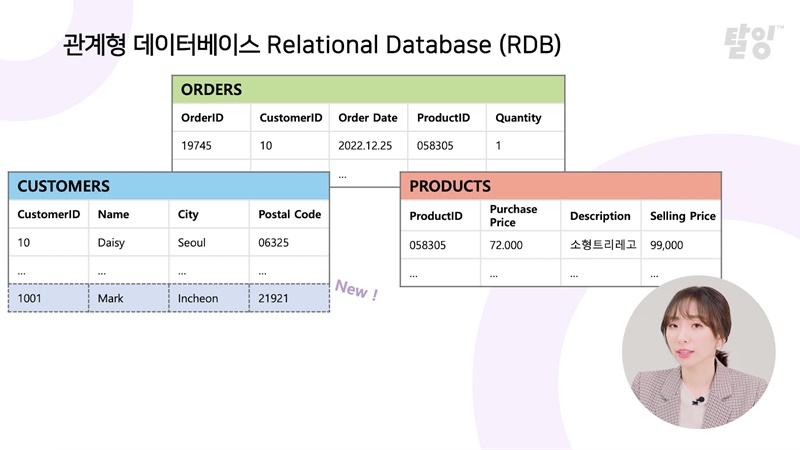800x450 pixels.
Task: Click ORDERS row product value 058305
Action: click(435, 146)
